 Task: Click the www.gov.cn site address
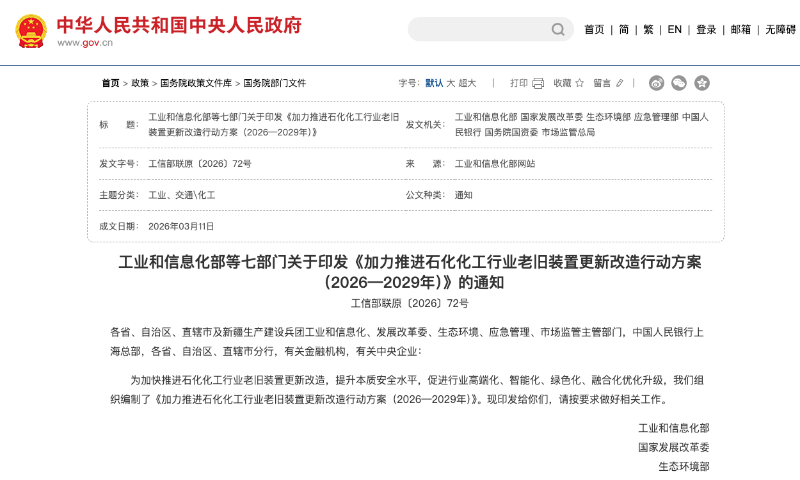click(85, 43)
